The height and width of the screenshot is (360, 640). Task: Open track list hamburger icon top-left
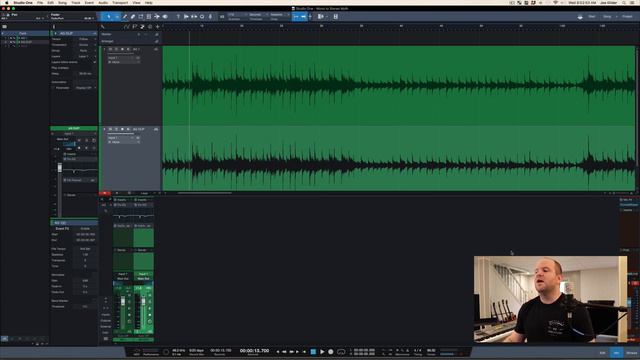(x=4, y=27)
